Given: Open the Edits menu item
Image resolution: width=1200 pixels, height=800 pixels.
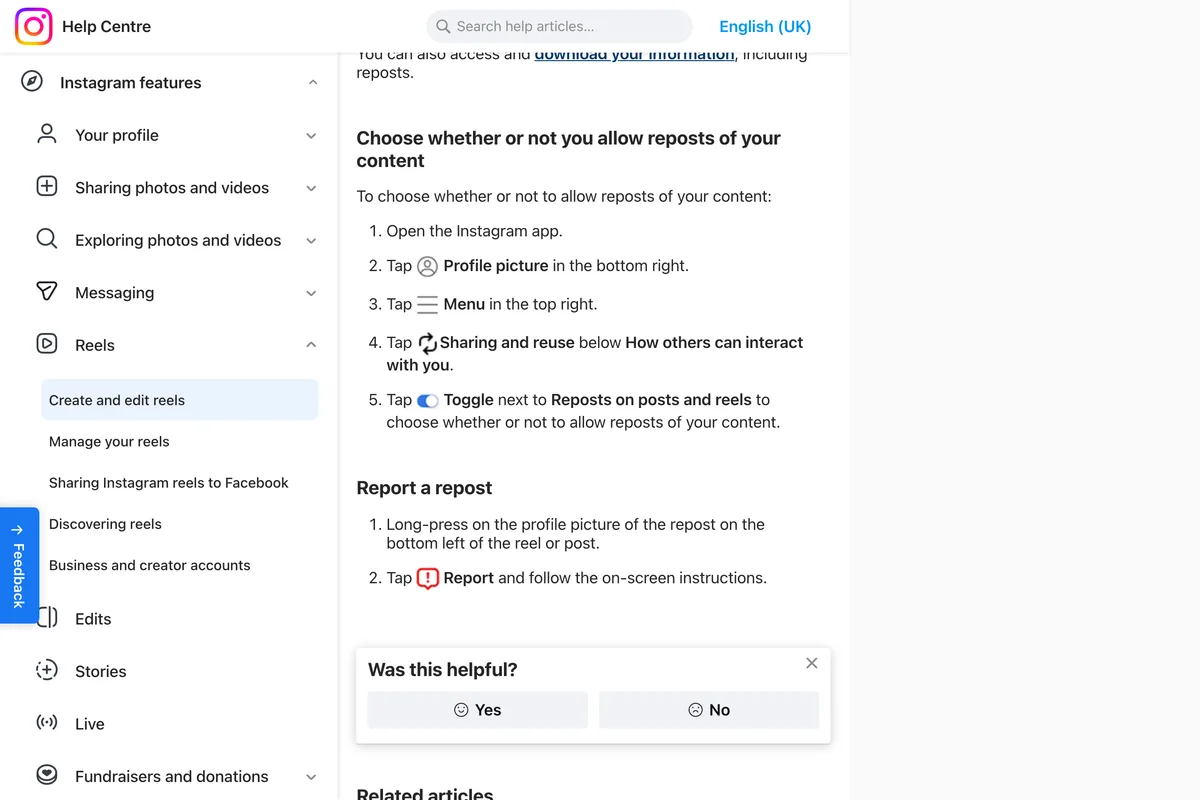Looking at the screenshot, I should 93,619.
